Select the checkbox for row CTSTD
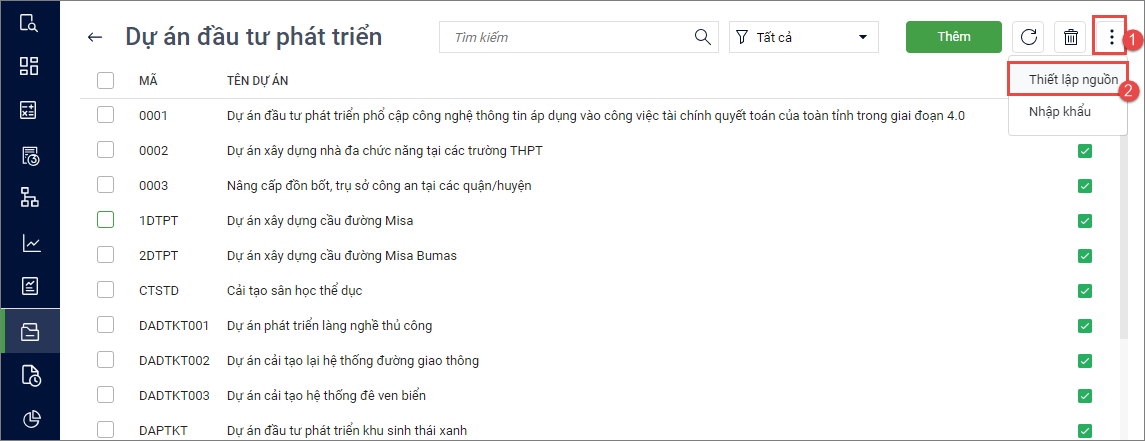The image size is (1145, 441). (x=106, y=290)
